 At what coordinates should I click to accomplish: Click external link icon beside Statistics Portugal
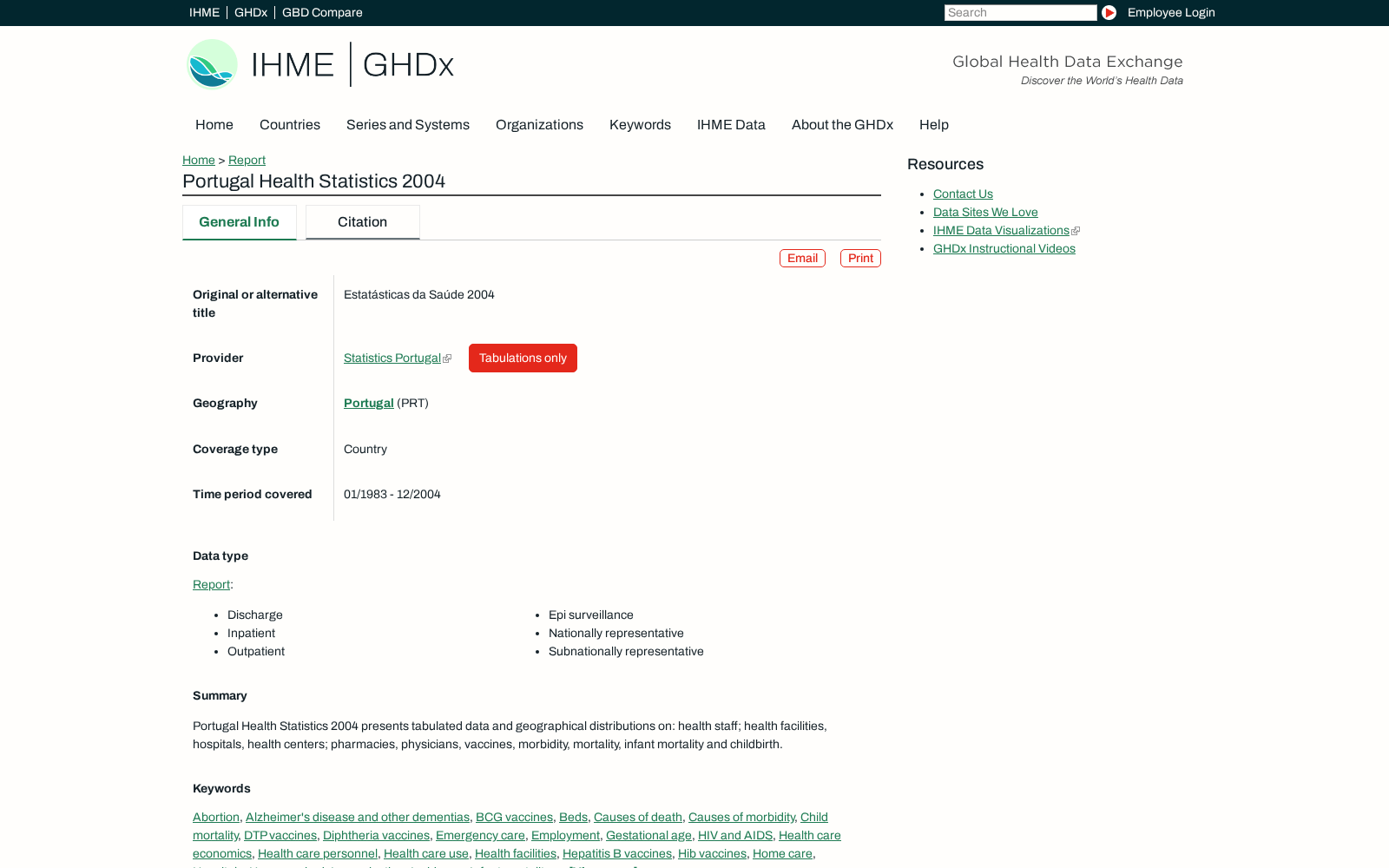(447, 358)
